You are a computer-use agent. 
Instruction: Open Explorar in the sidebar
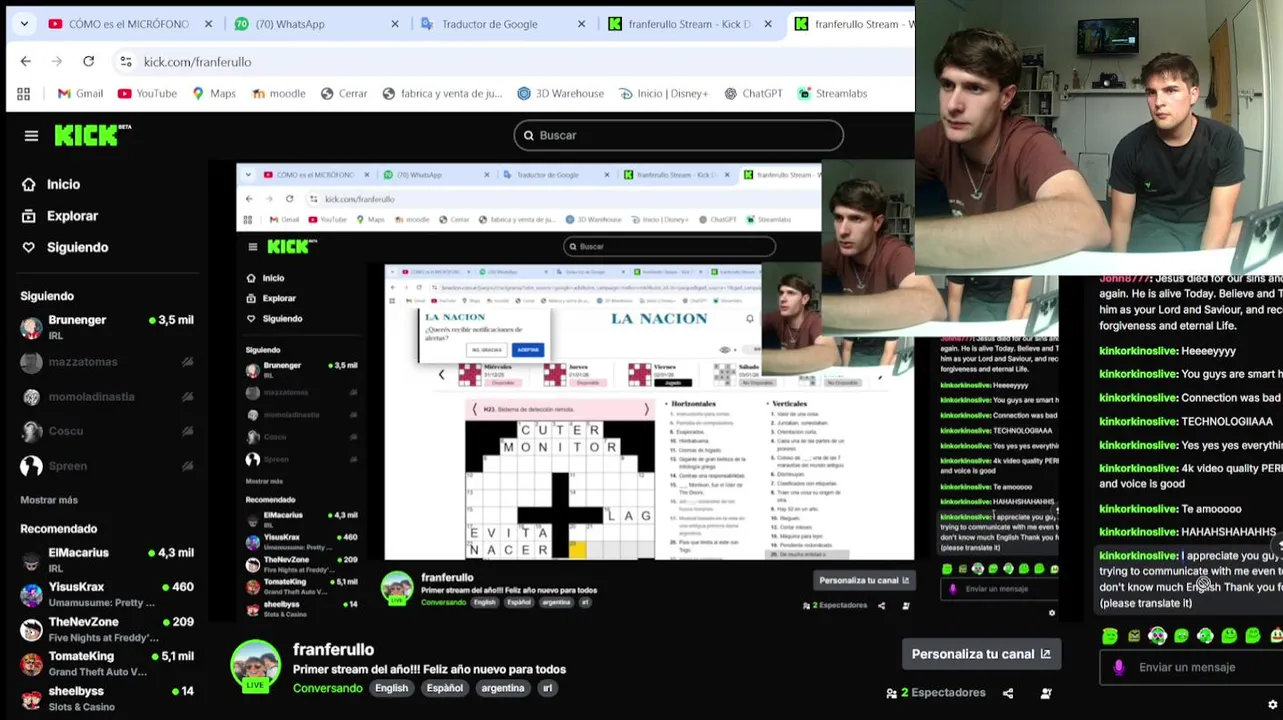pyautogui.click(x=61, y=216)
